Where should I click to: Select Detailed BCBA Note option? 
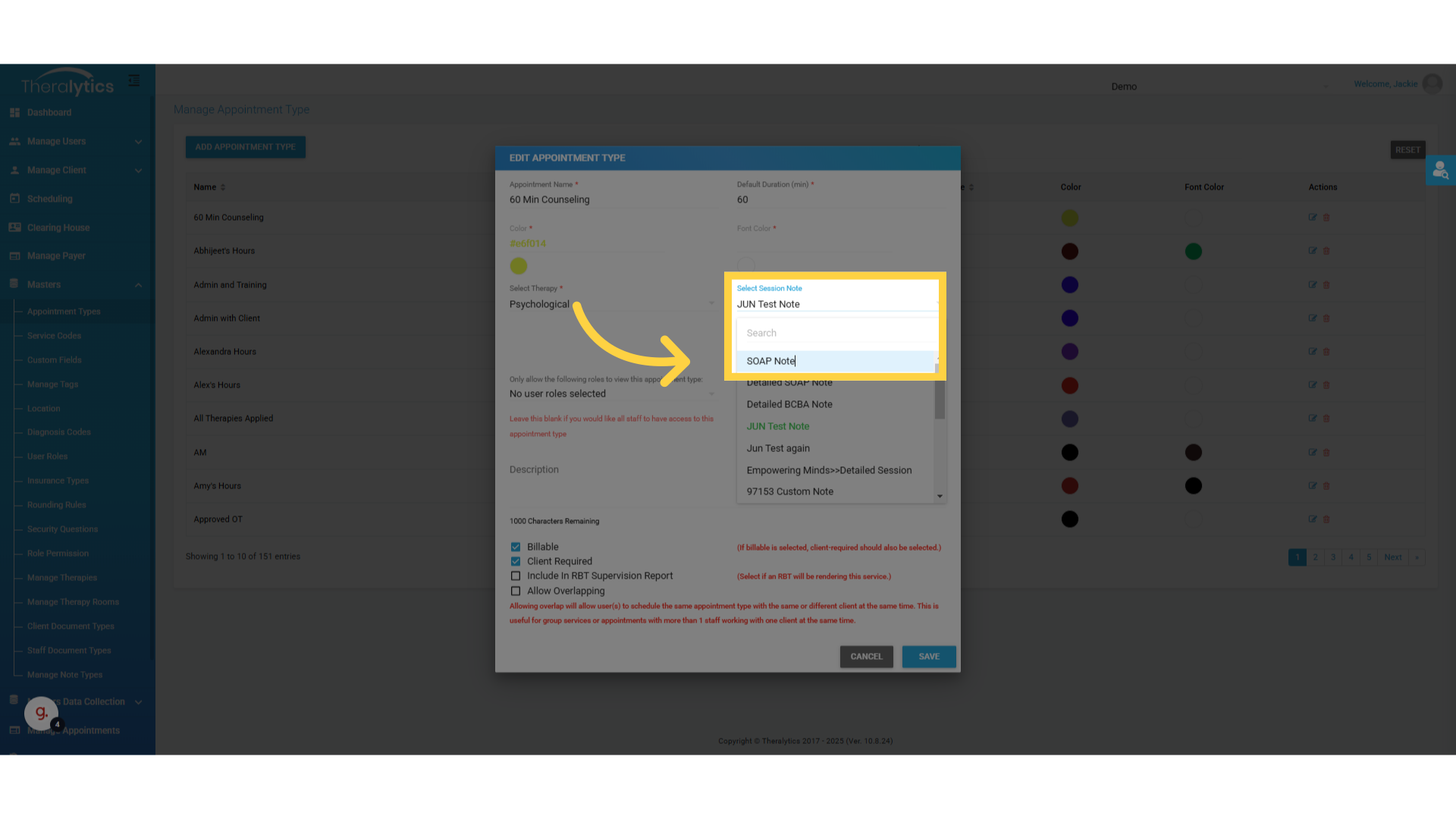click(x=789, y=404)
